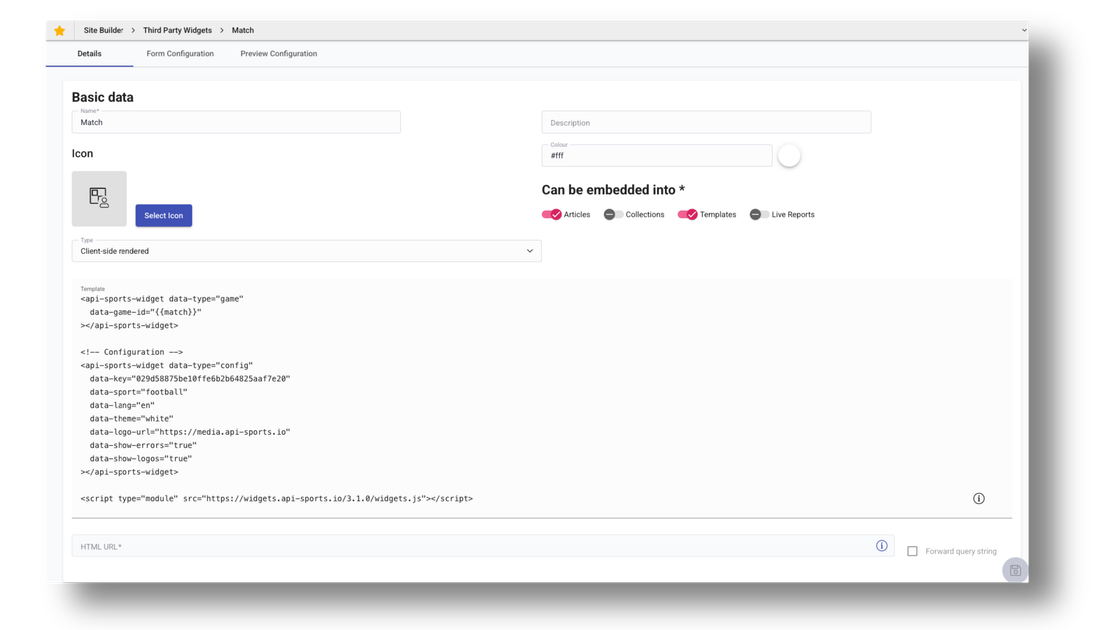Image resolution: width=1104 pixels, height=630 pixels.
Task: Click the widget icon placeholder thumbnail
Action: [99, 198]
